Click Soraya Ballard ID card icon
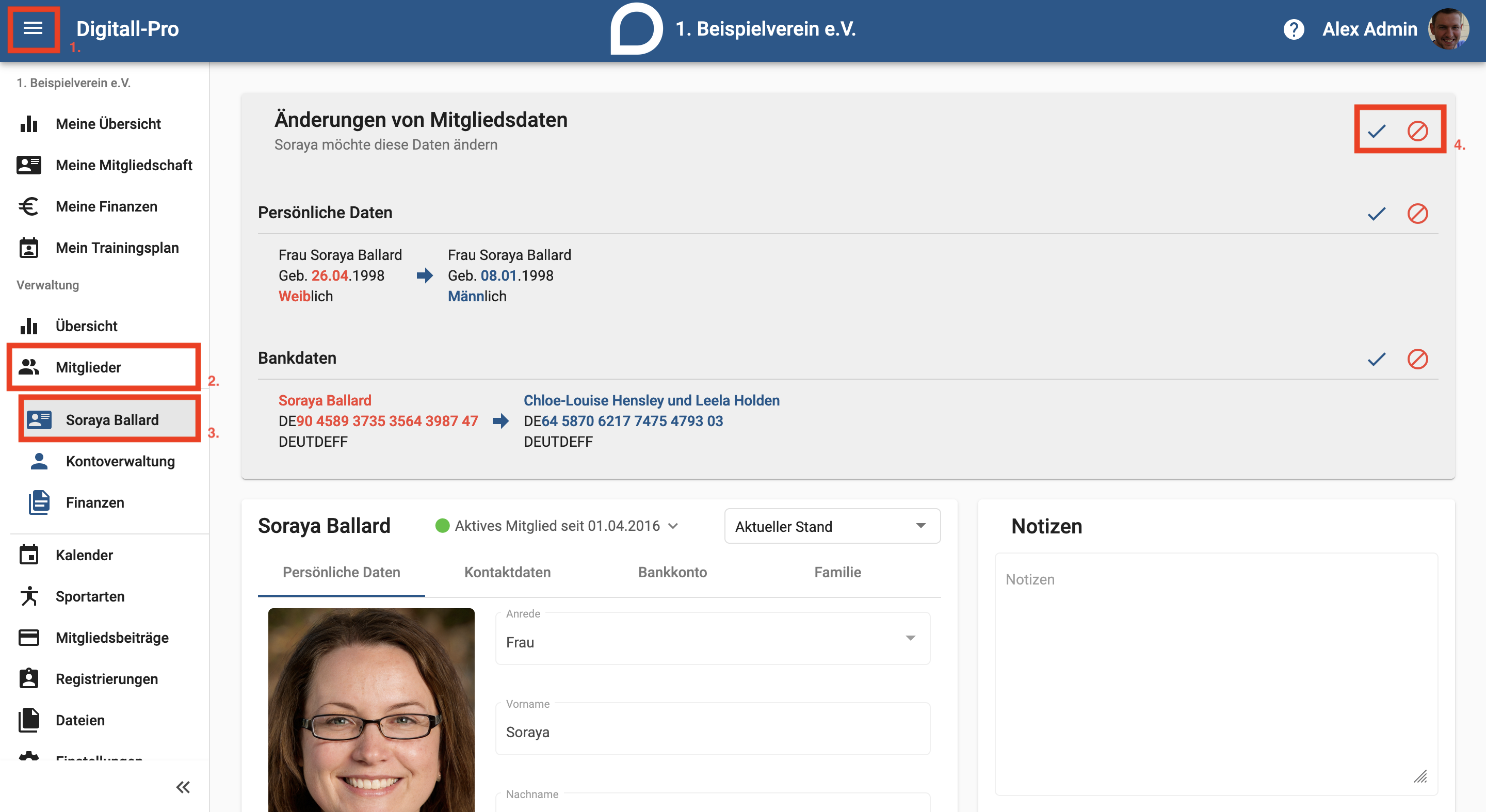This screenshot has width=1486, height=812. pyautogui.click(x=39, y=419)
